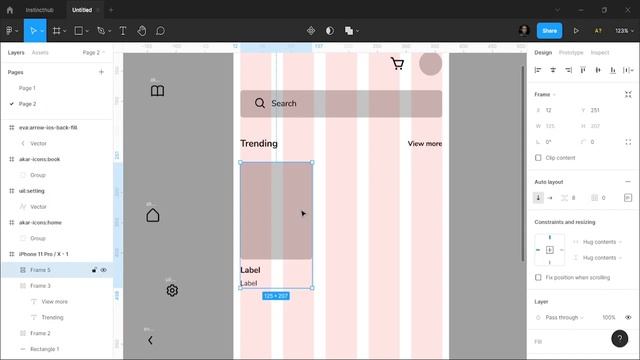Select the Comment tool

click(160, 31)
